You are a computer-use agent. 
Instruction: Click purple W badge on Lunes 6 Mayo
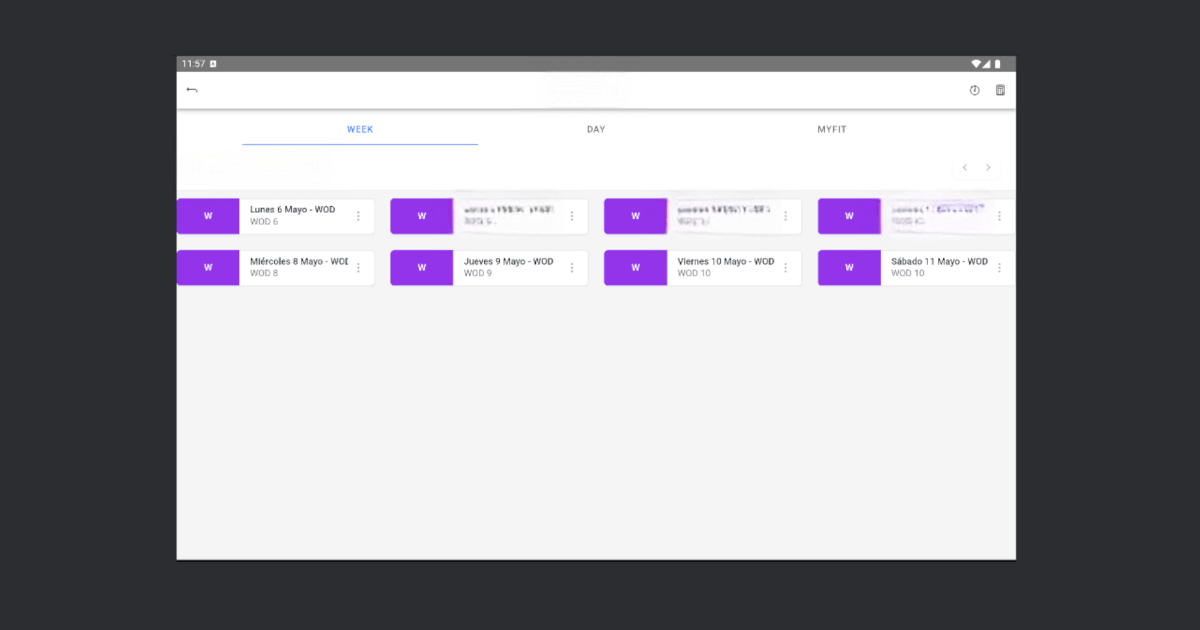tap(208, 216)
